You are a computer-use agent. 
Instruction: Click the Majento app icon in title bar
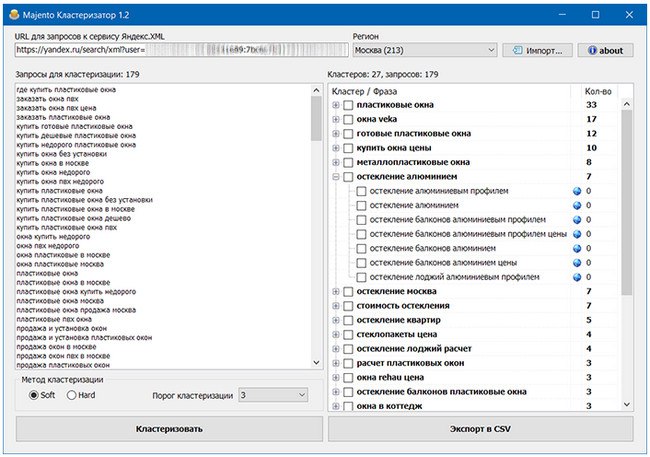pyautogui.click(x=14, y=15)
